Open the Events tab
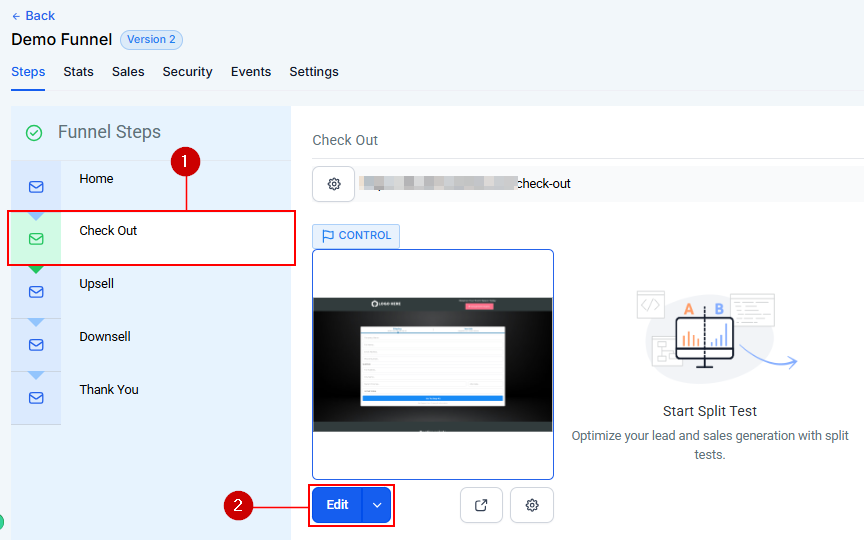Screen dimensions: 864x540 251,72
